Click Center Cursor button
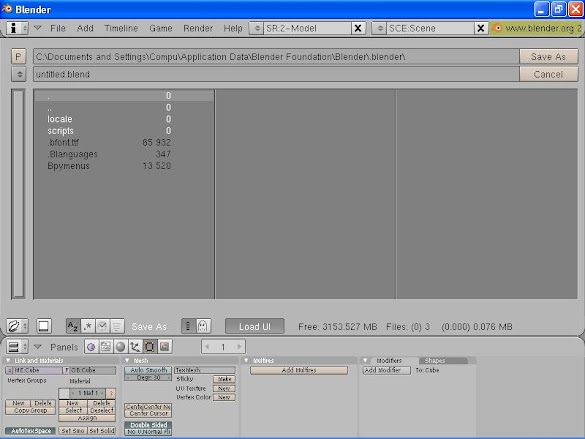 [148, 413]
